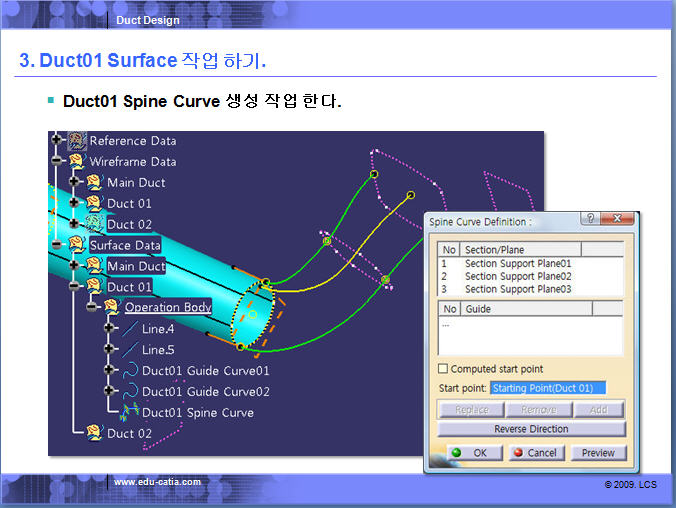Viewport: 676px width, 508px height.
Task: Select Section Support Plane03 row
Action: click(x=518, y=289)
